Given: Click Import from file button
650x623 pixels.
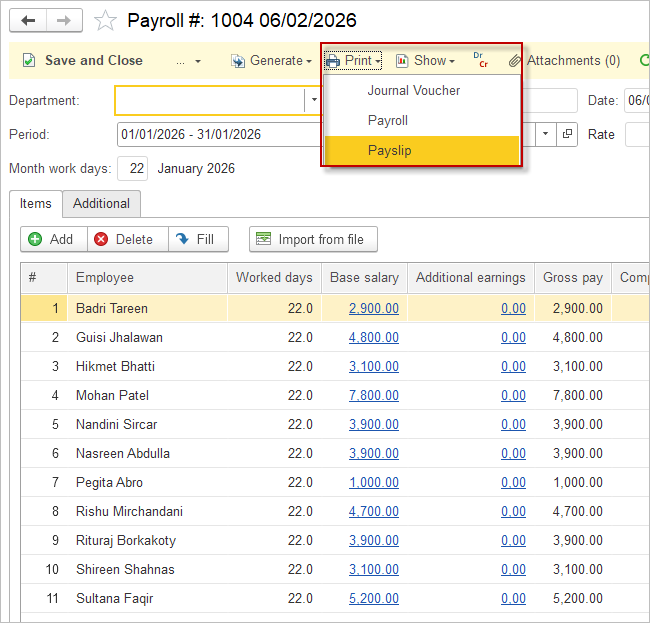Looking at the screenshot, I should 313,239.
